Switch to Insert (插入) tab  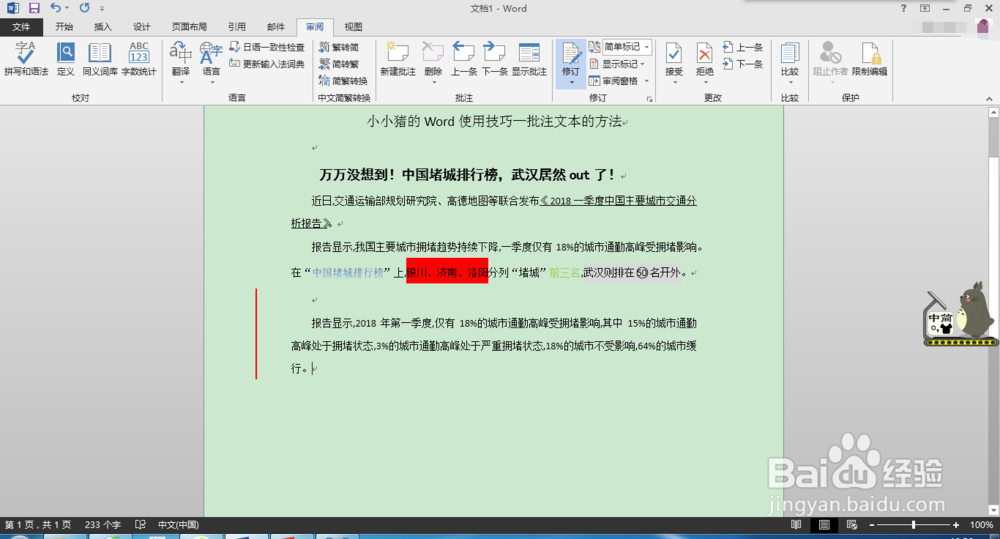[103, 27]
